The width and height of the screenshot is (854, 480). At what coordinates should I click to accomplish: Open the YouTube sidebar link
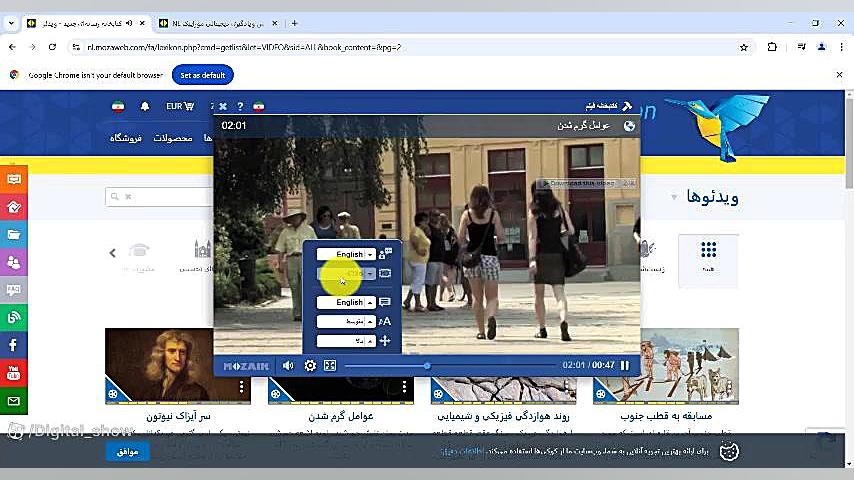click(x=14, y=373)
